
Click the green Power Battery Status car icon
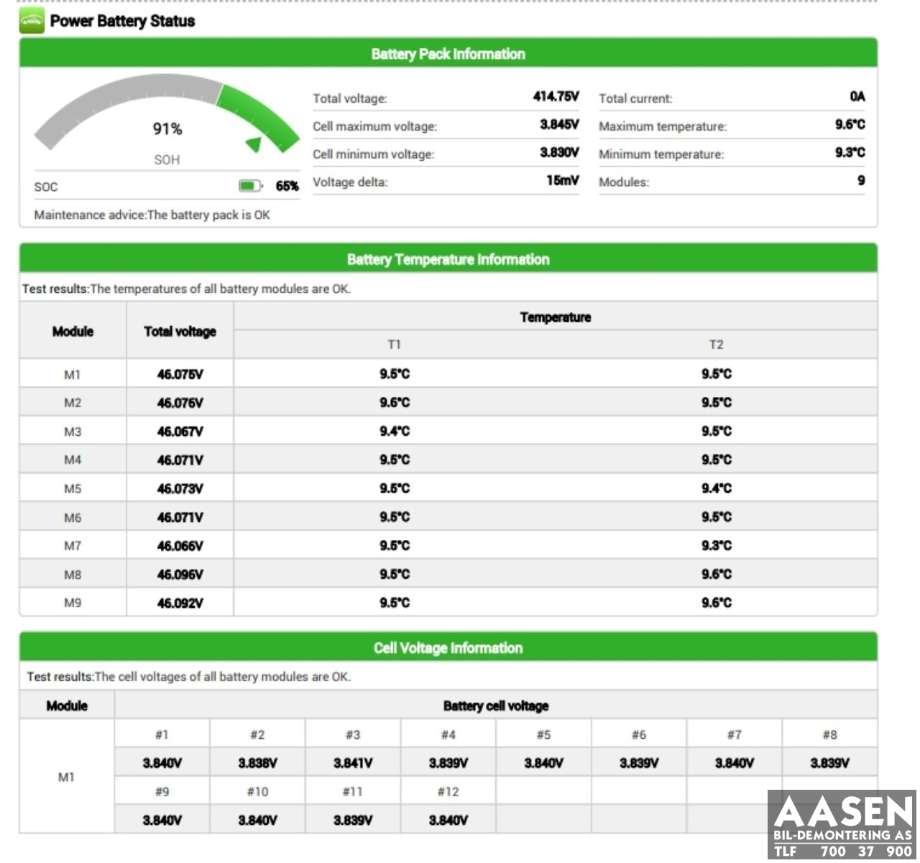point(32,21)
